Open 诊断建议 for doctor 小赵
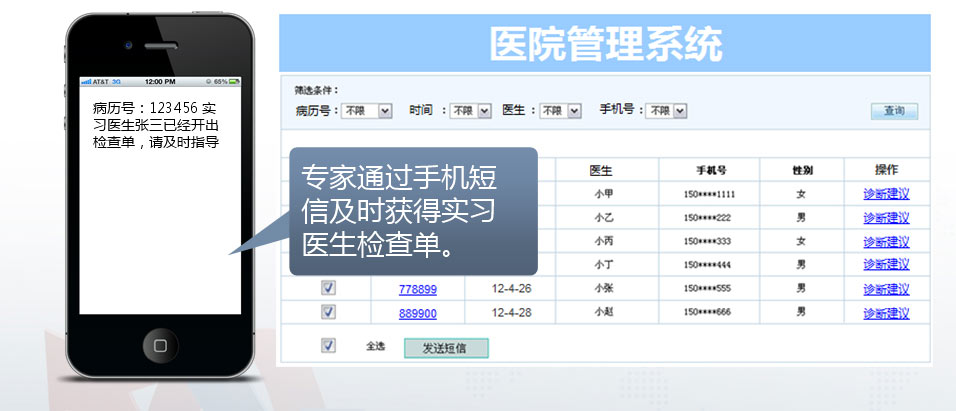The image size is (956, 411). tap(886, 312)
